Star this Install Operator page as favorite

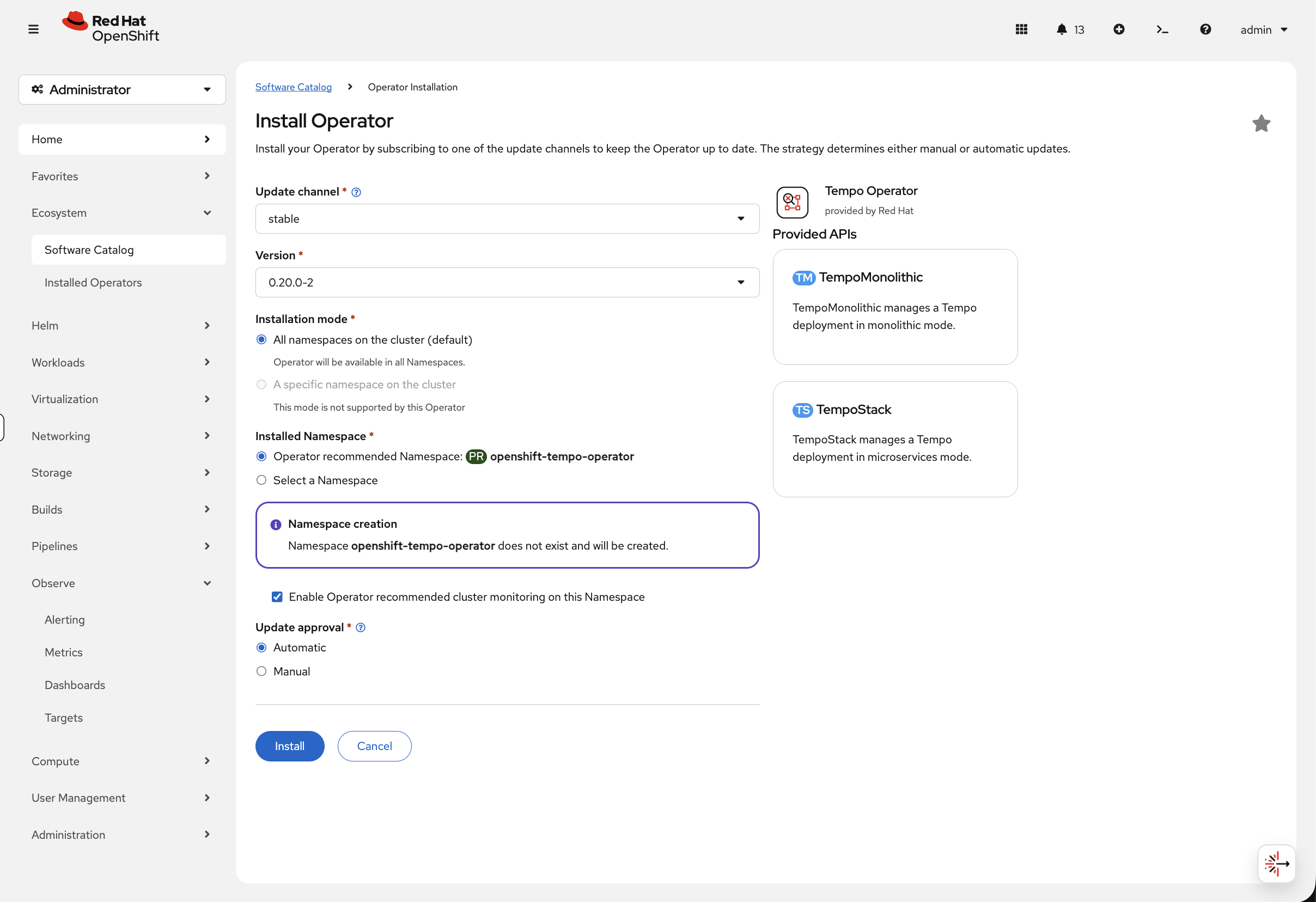pyautogui.click(x=1261, y=123)
